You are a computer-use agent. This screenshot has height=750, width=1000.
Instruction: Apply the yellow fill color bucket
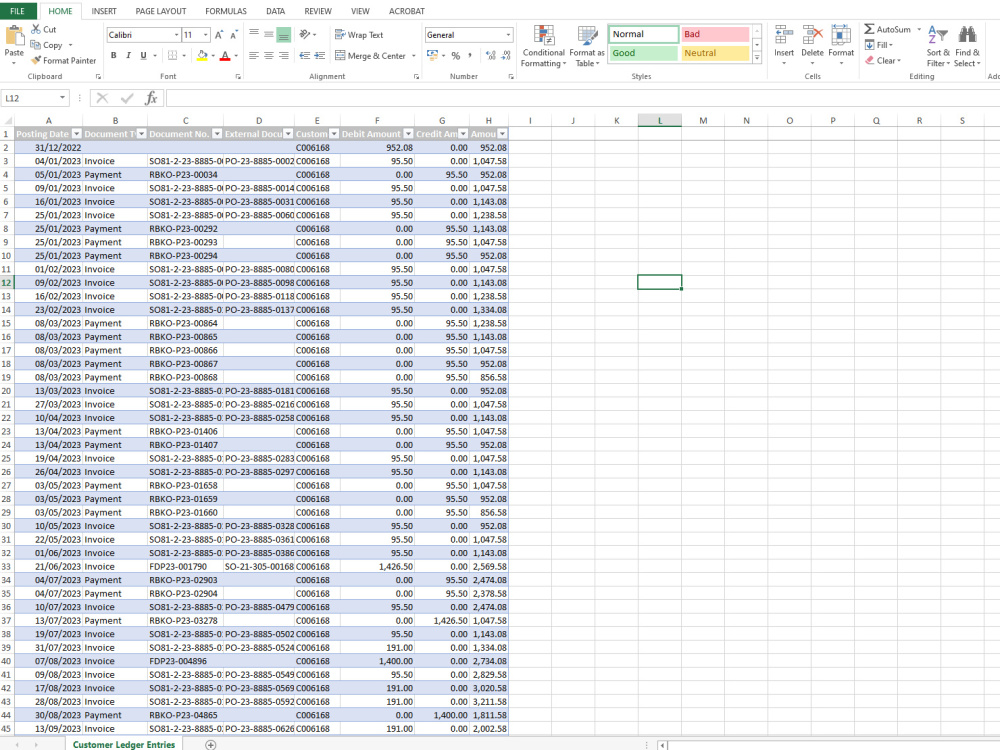pos(202,55)
